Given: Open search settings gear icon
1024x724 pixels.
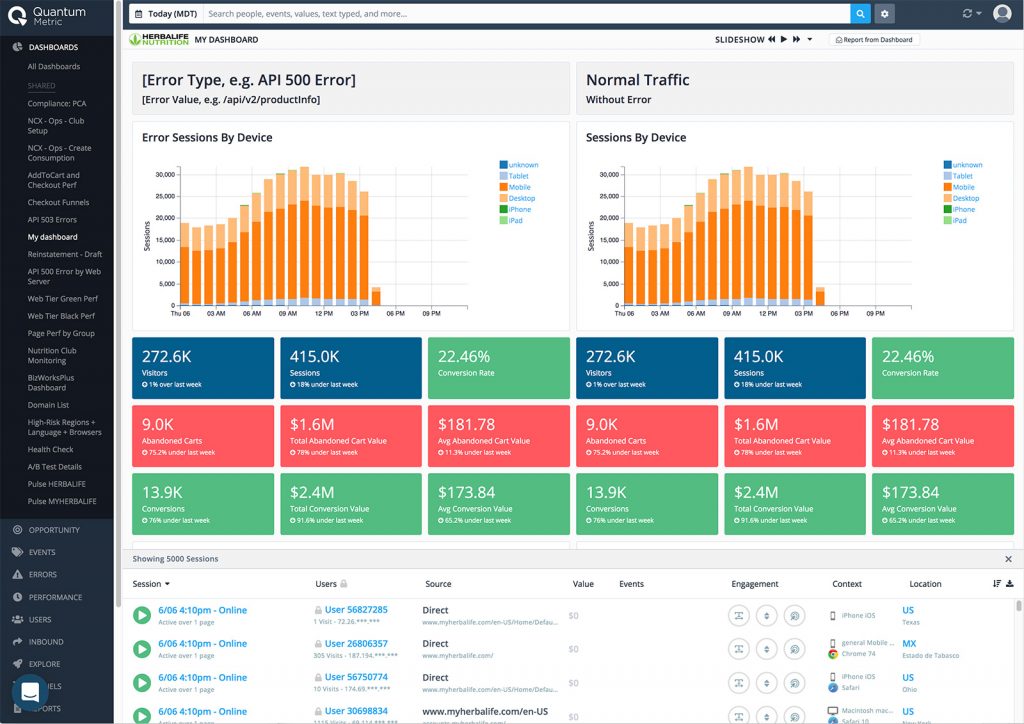Looking at the screenshot, I should (x=884, y=14).
